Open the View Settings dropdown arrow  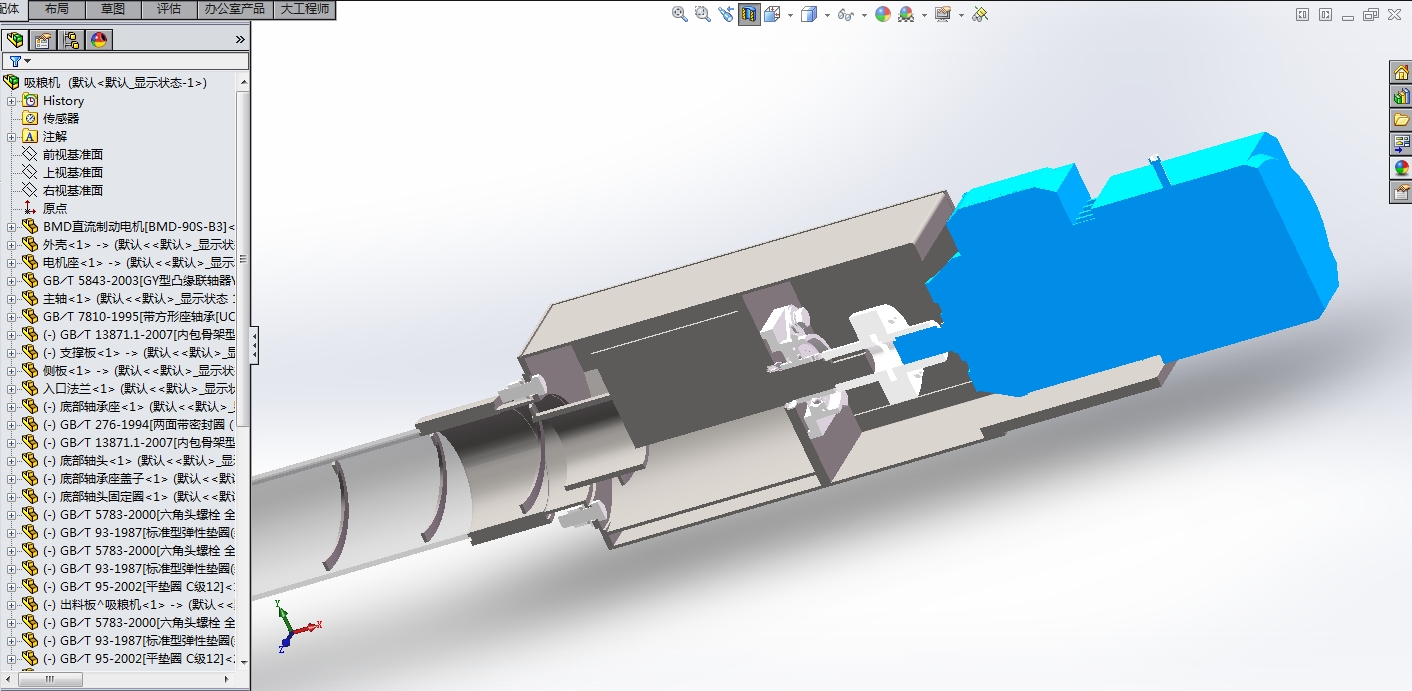pyautogui.click(x=961, y=15)
